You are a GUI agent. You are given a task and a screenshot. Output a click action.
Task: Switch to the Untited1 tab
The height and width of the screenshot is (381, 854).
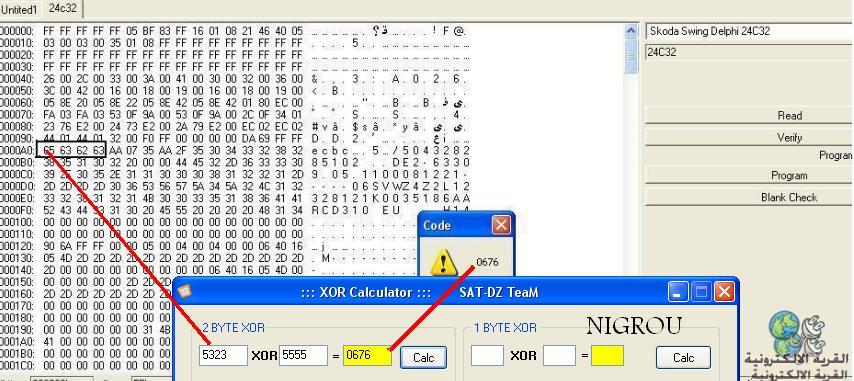pos(20,9)
